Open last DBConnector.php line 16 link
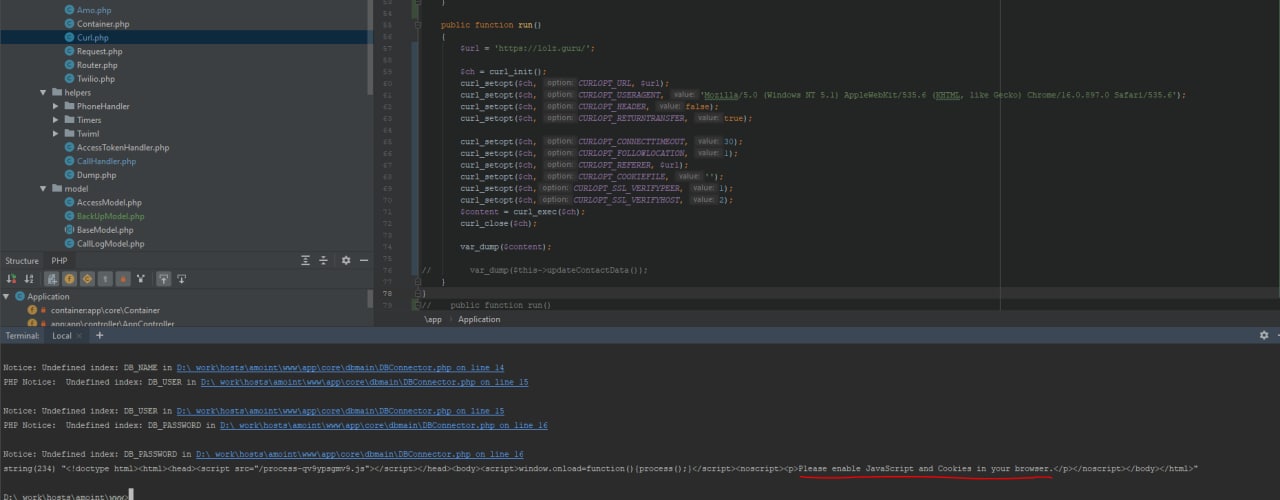1280x500 pixels. click(x=359, y=454)
